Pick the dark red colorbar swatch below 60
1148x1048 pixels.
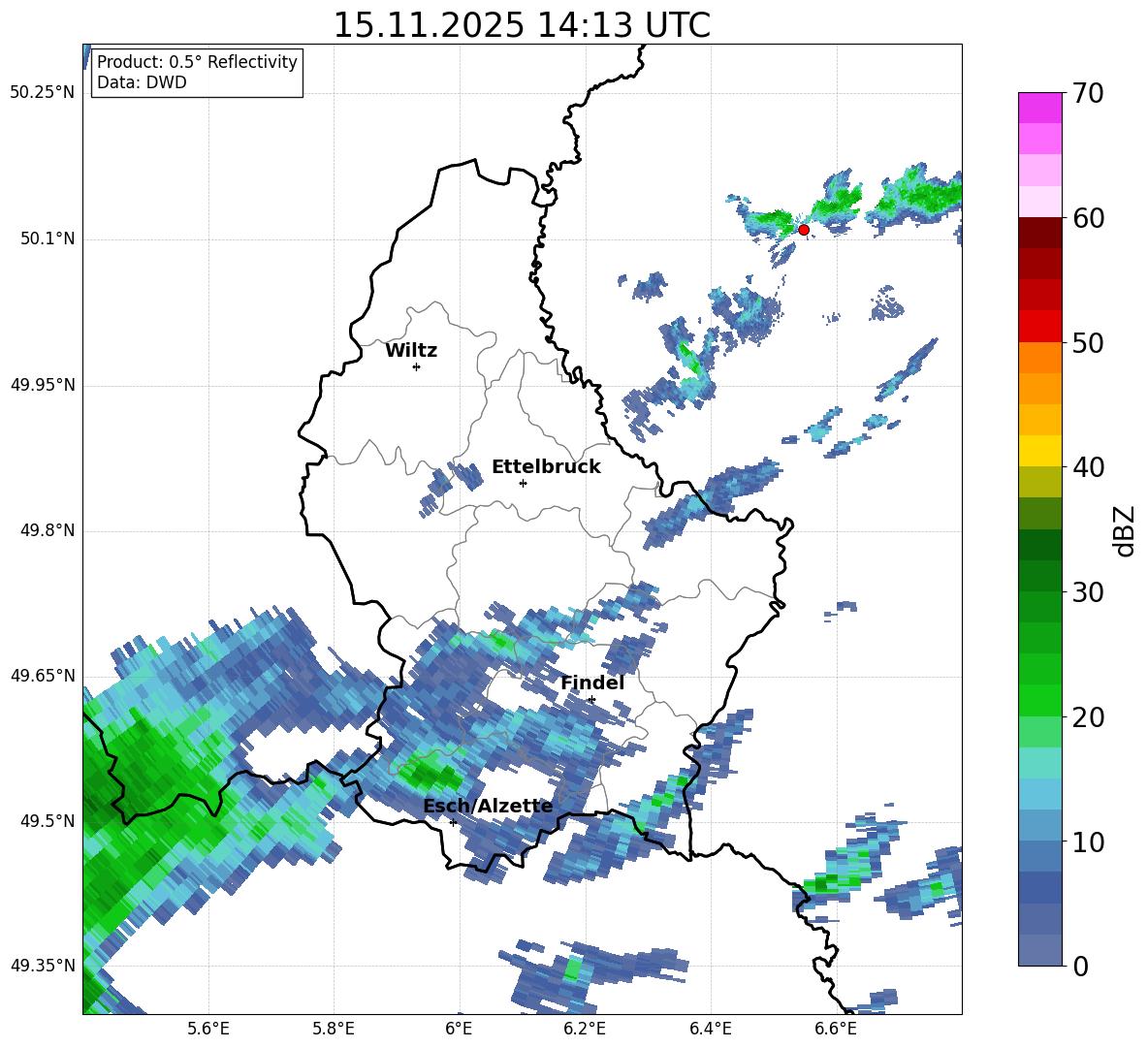[x=1039, y=233]
